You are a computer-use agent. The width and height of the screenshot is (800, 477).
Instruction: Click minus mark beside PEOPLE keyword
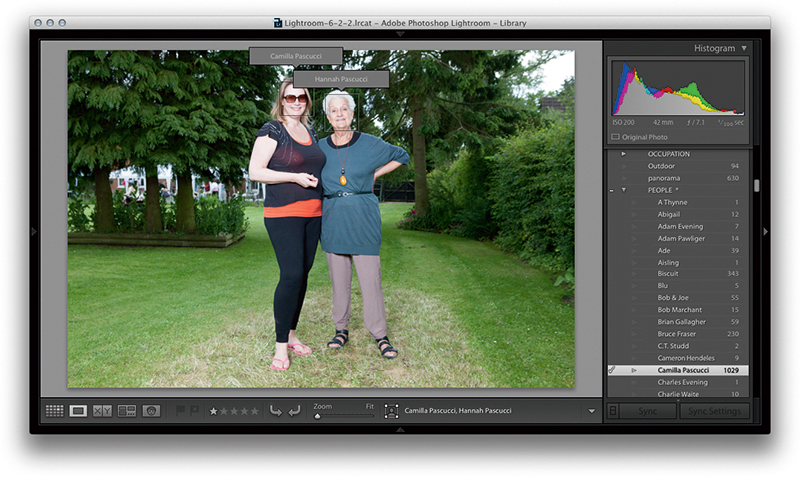(611, 190)
